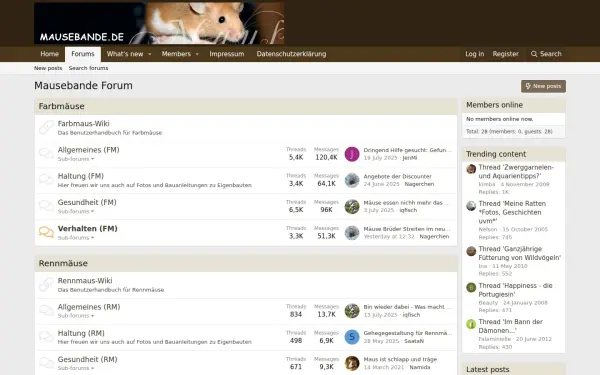Open the What's new tab
This screenshot has width=600, height=375.
click(125, 54)
